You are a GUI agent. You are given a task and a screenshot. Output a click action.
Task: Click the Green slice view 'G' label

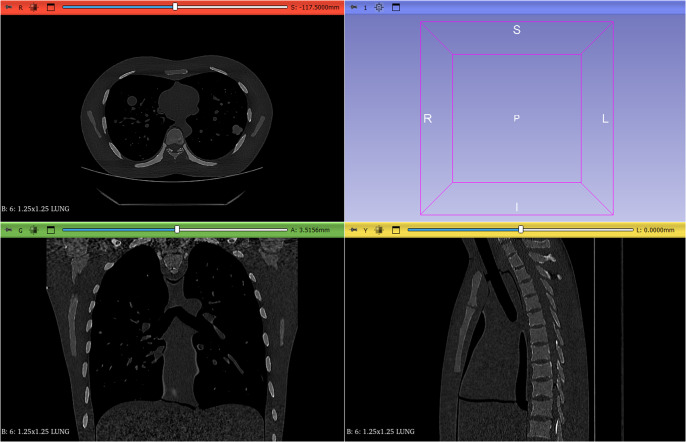21,230
